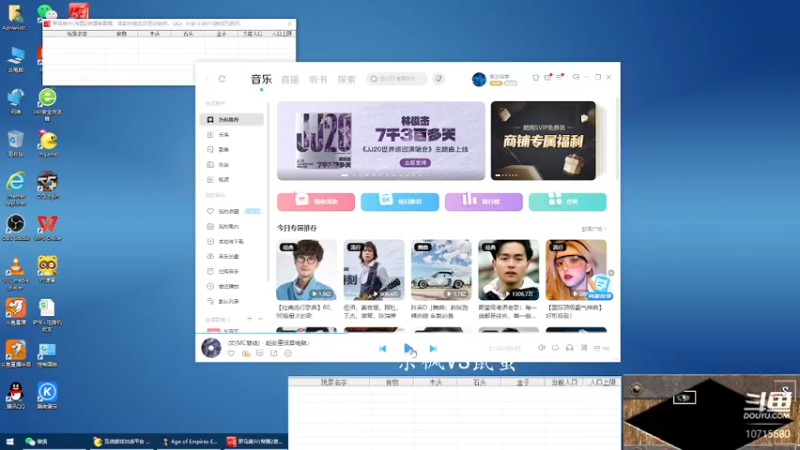Open the 国际顶级霸气神曲 playlist cover
800x450 pixels.
576,270
